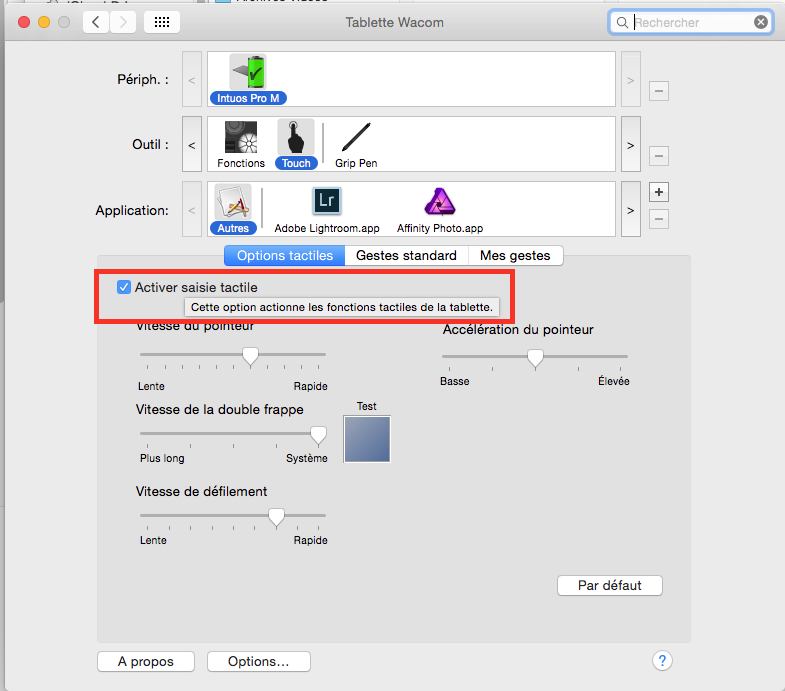Click the Par défaut button
The width and height of the screenshot is (785, 691).
(x=610, y=585)
